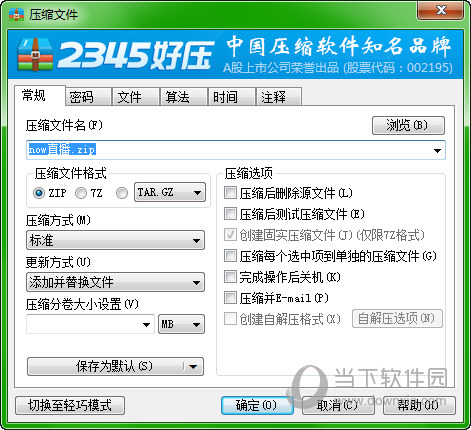This screenshot has width=471, height=430.
Task: Switch to the 密码 tab
Action: coord(88,97)
